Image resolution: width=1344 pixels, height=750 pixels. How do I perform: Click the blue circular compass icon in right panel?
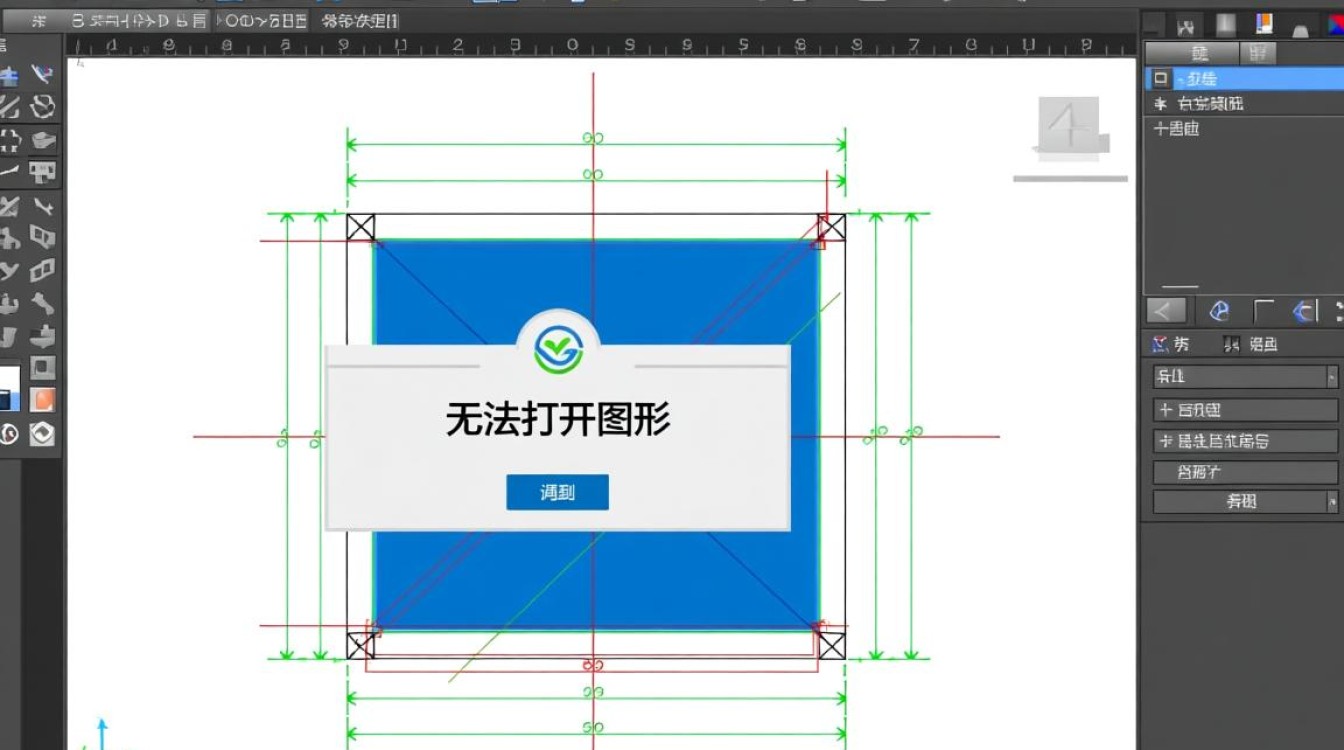coord(1218,311)
